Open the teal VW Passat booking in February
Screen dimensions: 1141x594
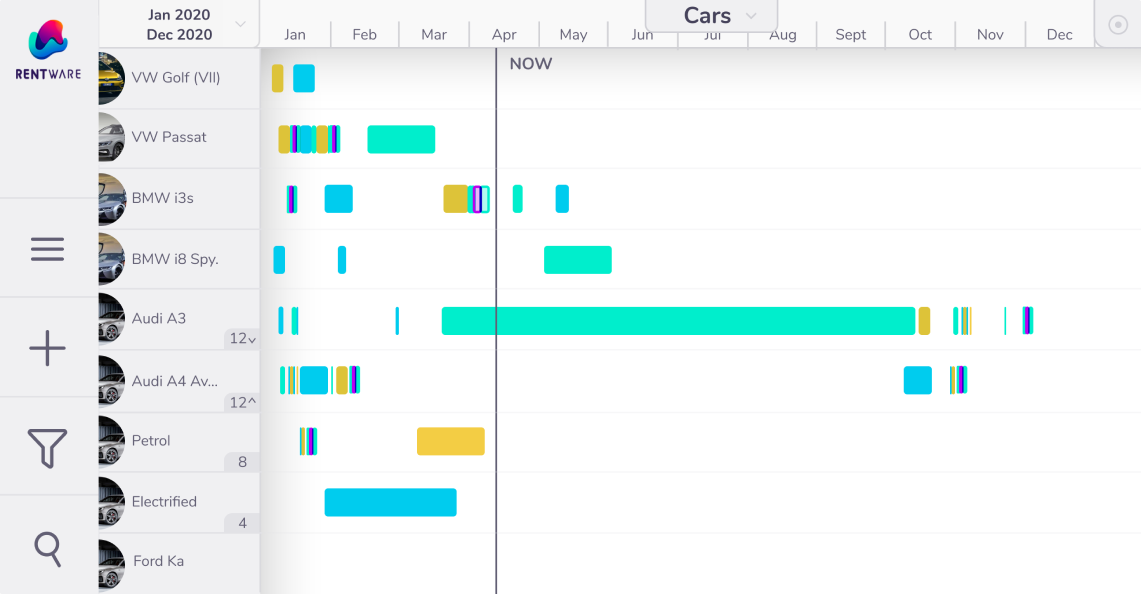pos(401,140)
